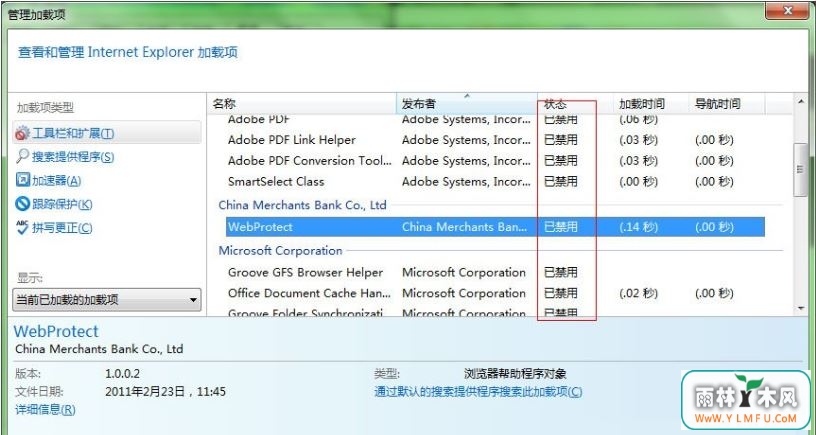816x435 pixels.
Task: Sort list by 导航时间 column header
Action: [726, 104]
